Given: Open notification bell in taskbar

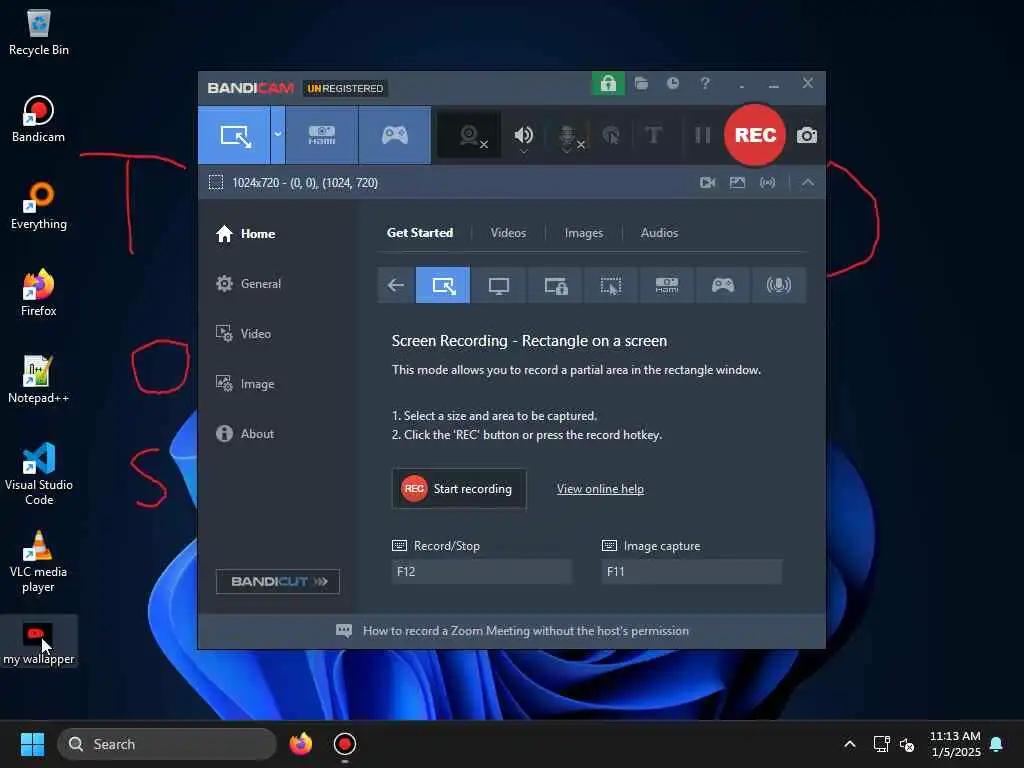Looking at the screenshot, I should (997, 744).
